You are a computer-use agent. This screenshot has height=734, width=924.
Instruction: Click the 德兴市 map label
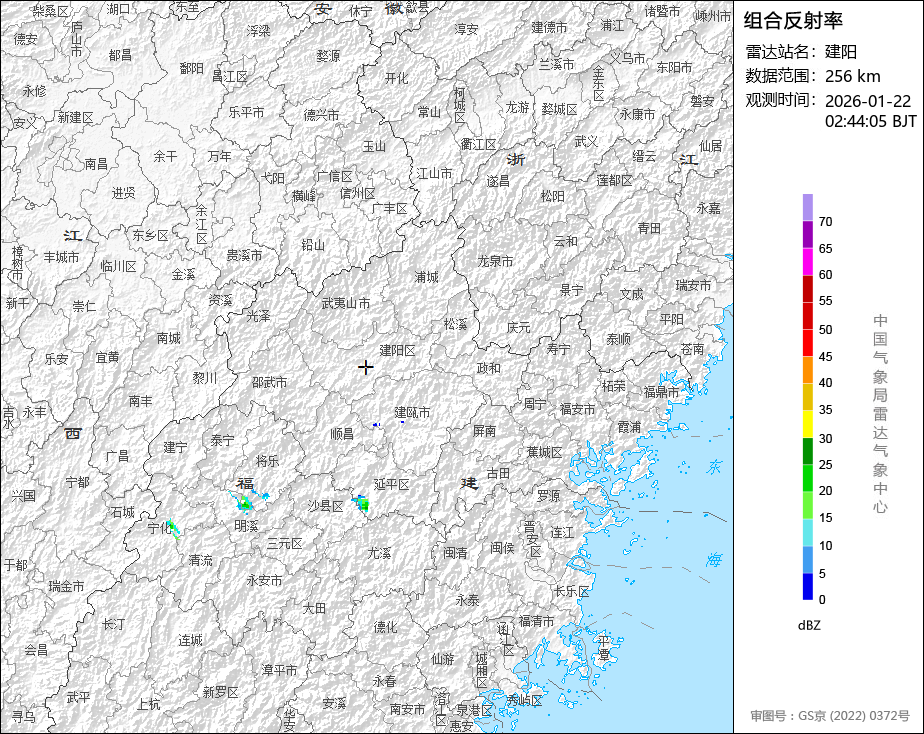(321, 115)
